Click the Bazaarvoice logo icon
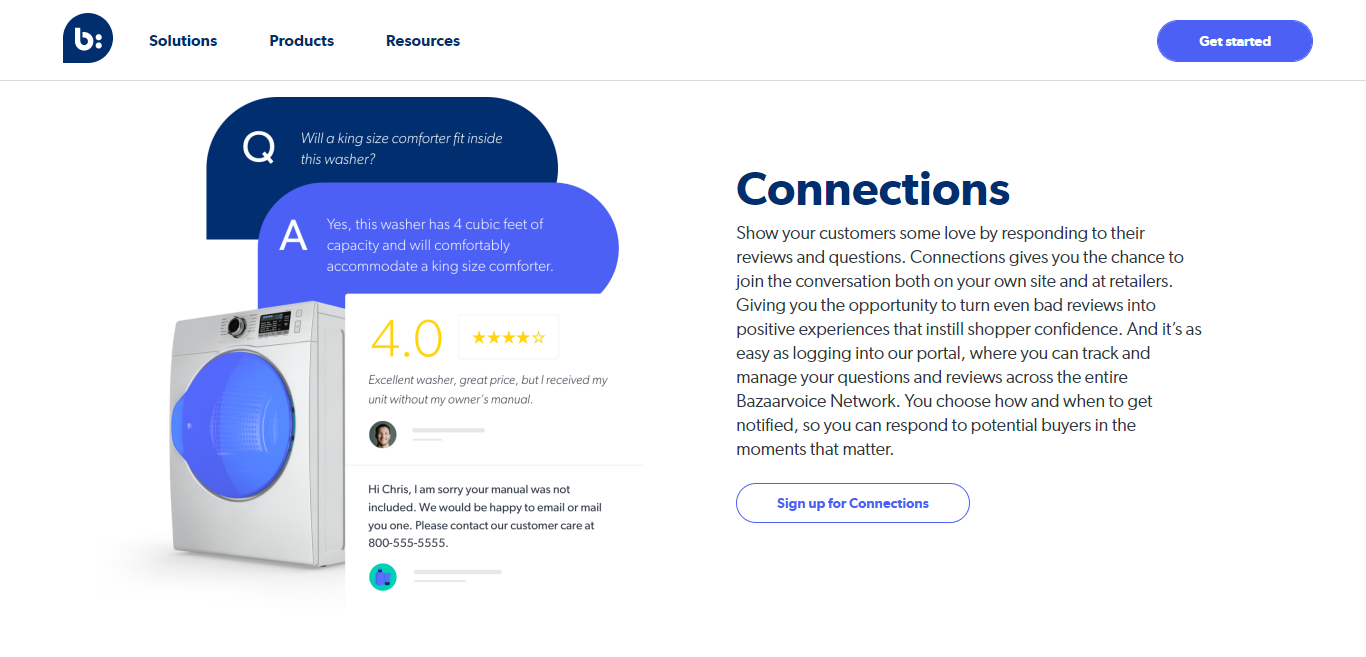Screen dimensions: 1366x657 [x=88, y=39]
